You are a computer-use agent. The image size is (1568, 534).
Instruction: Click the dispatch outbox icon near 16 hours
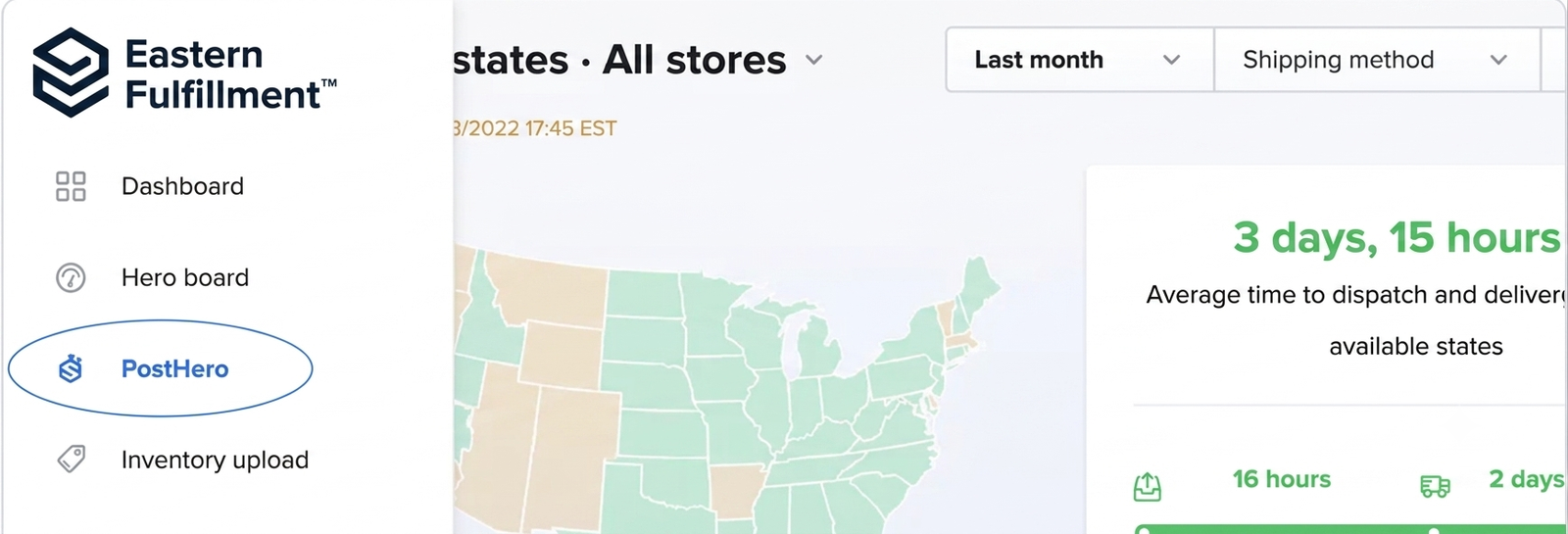1148,486
